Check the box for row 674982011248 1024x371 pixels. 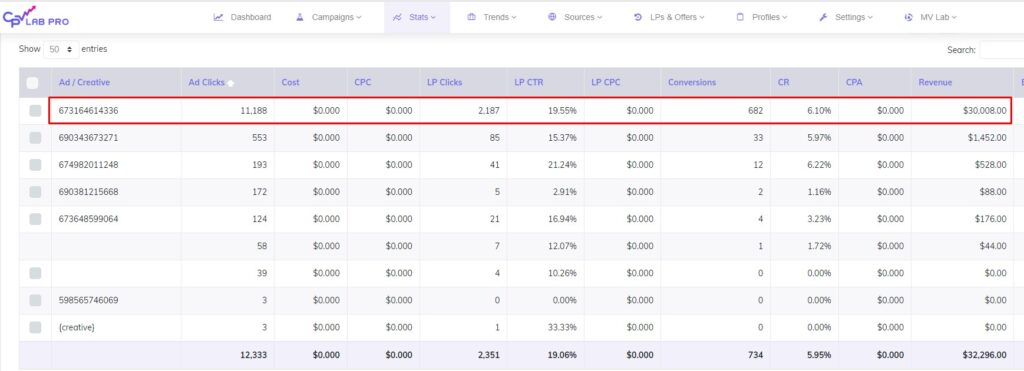click(x=35, y=165)
